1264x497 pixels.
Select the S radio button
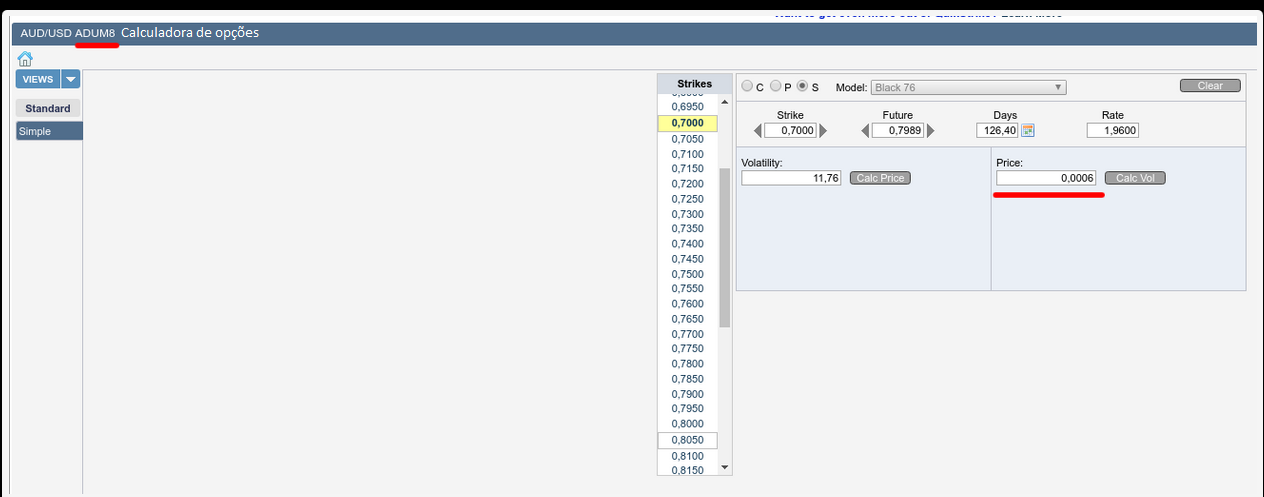[x=802, y=87]
